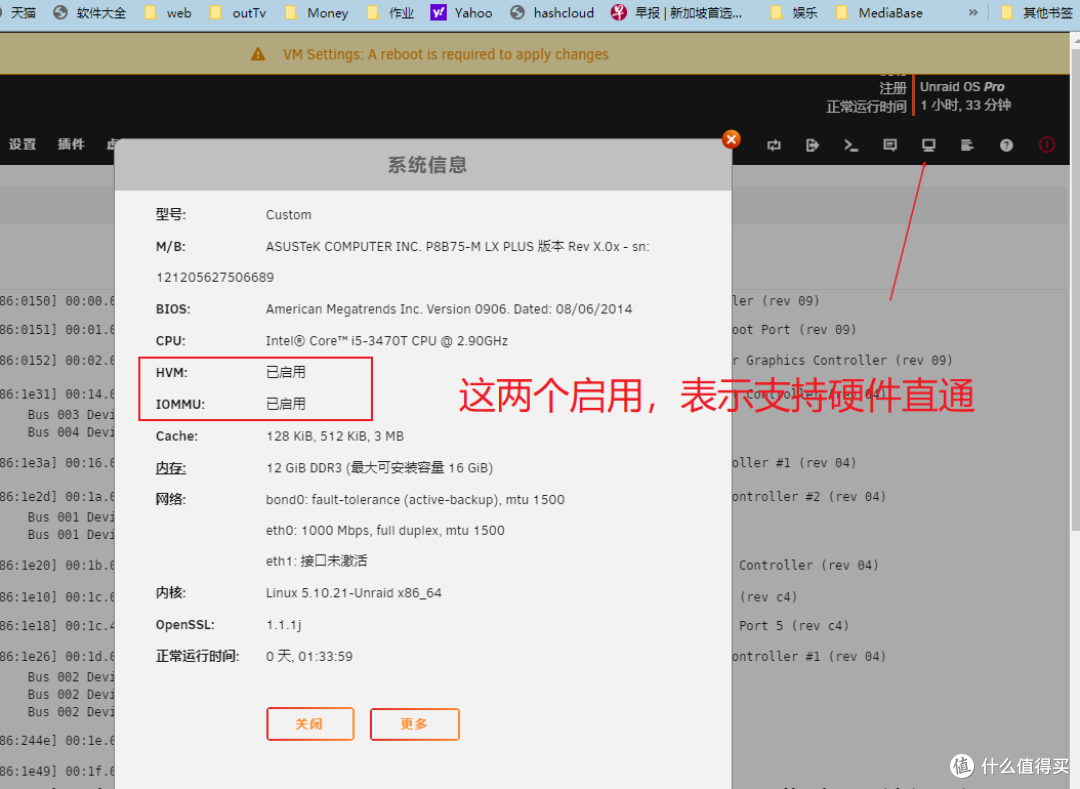The height and width of the screenshot is (789, 1080).
Task: Open the terminal icon in the toolbar
Action: (x=851, y=145)
